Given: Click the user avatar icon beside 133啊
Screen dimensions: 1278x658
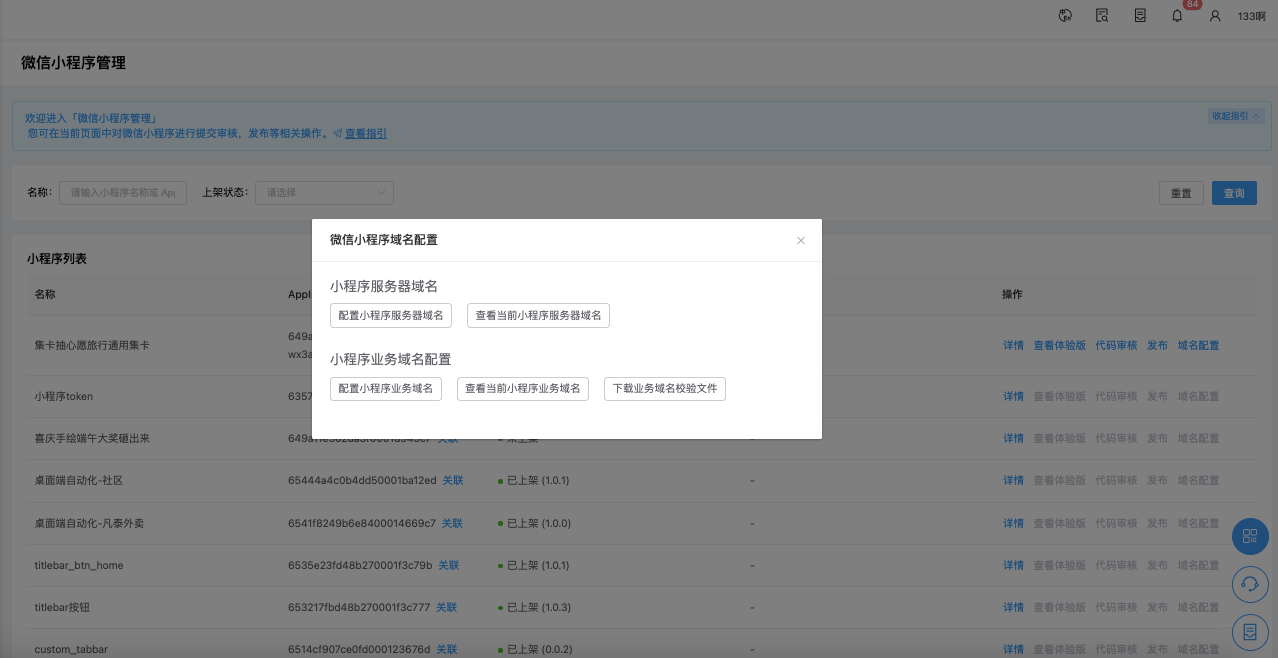Looking at the screenshot, I should pos(1215,16).
